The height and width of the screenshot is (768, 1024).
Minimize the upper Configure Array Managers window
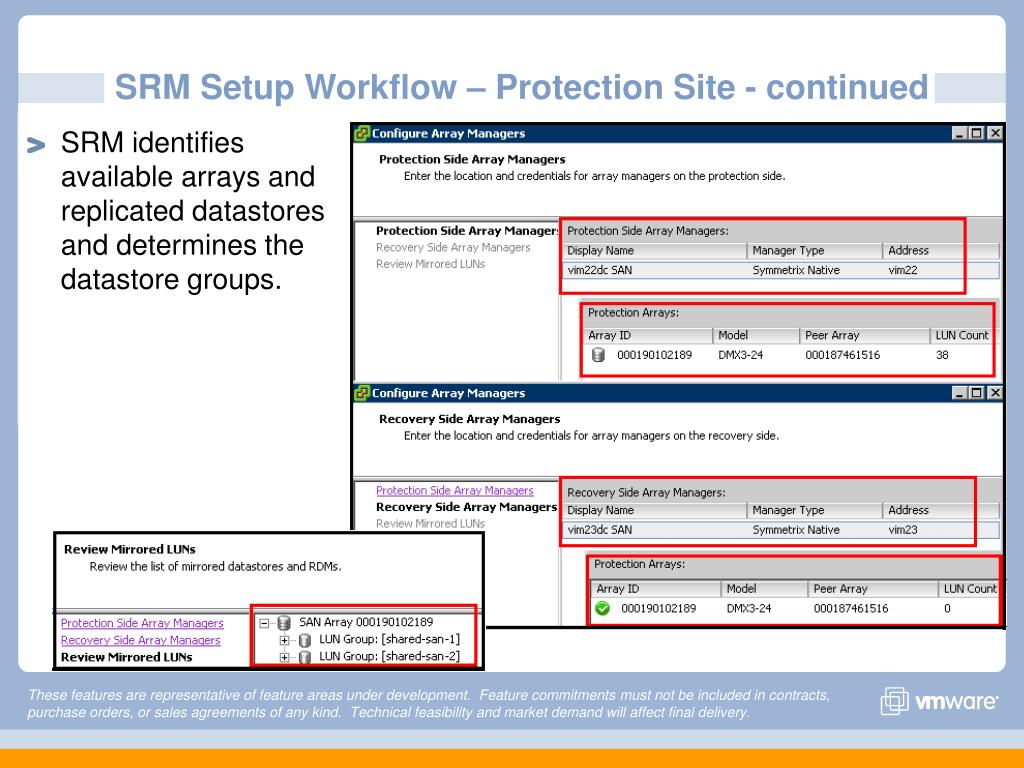click(x=959, y=133)
